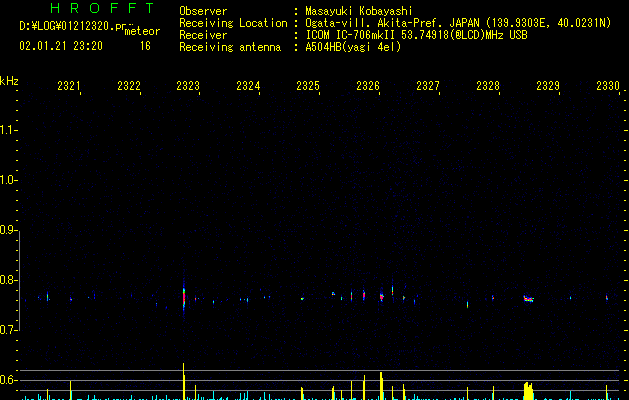Click the wide yellow power burst before 2329
This screenshot has width=629, height=400.
coord(529,391)
